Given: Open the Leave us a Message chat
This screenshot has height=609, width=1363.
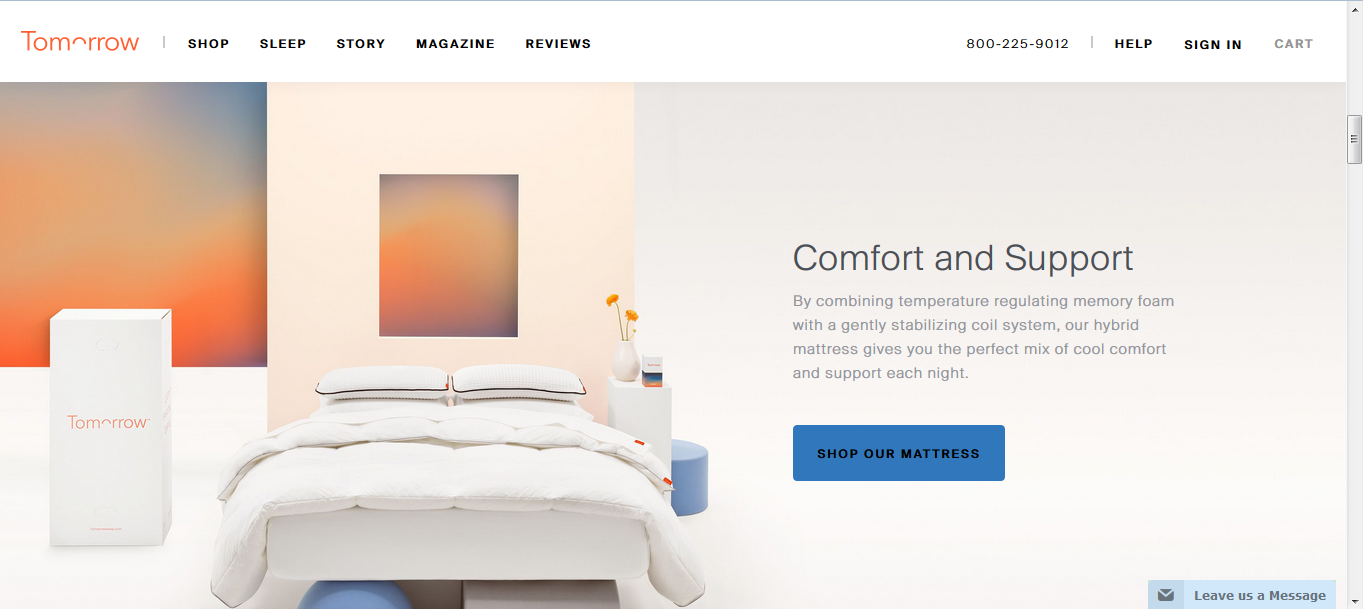Looking at the screenshot, I should pyautogui.click(x=1242, y=595).
